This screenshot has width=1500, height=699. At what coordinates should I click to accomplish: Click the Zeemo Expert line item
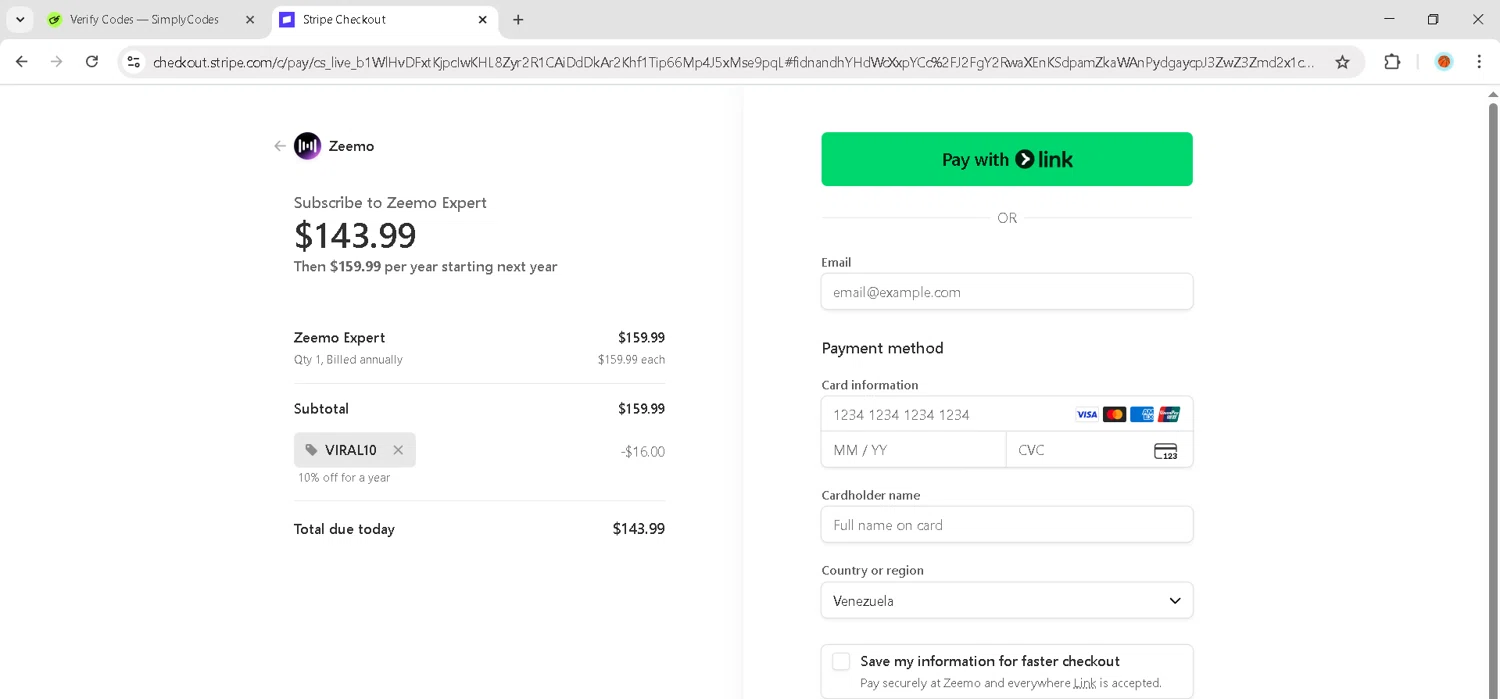click(x=340, y=338)
